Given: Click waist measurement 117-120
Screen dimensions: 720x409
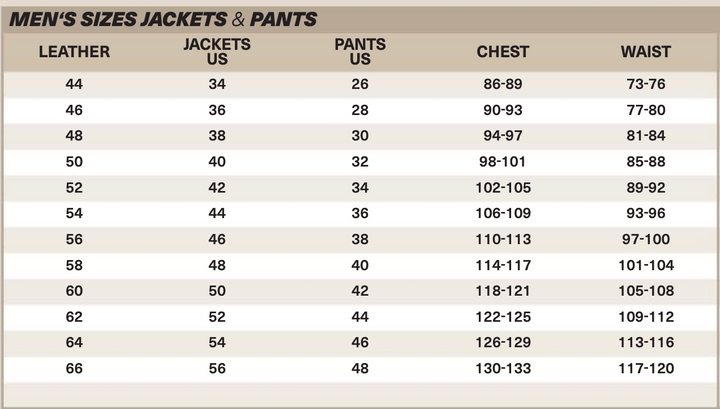Looking at the screenshot, I should pos(645,368).
